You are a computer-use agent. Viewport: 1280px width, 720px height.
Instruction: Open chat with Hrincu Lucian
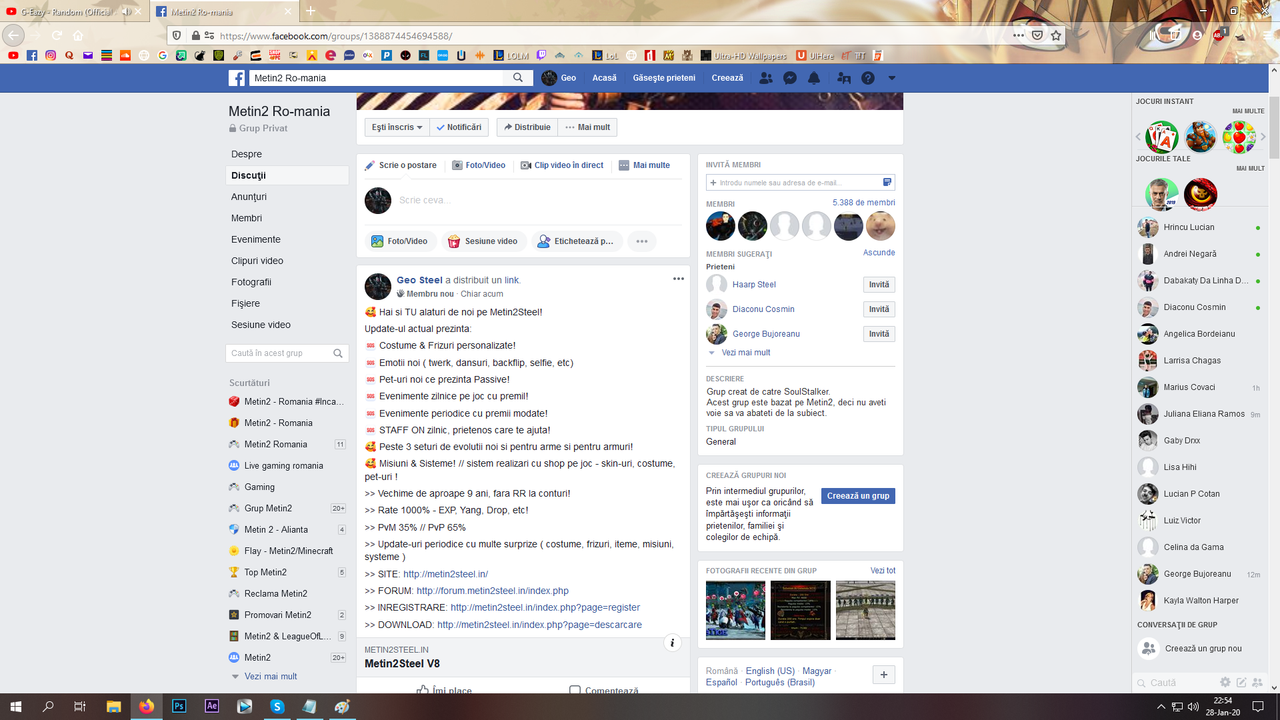(1199, 227)
